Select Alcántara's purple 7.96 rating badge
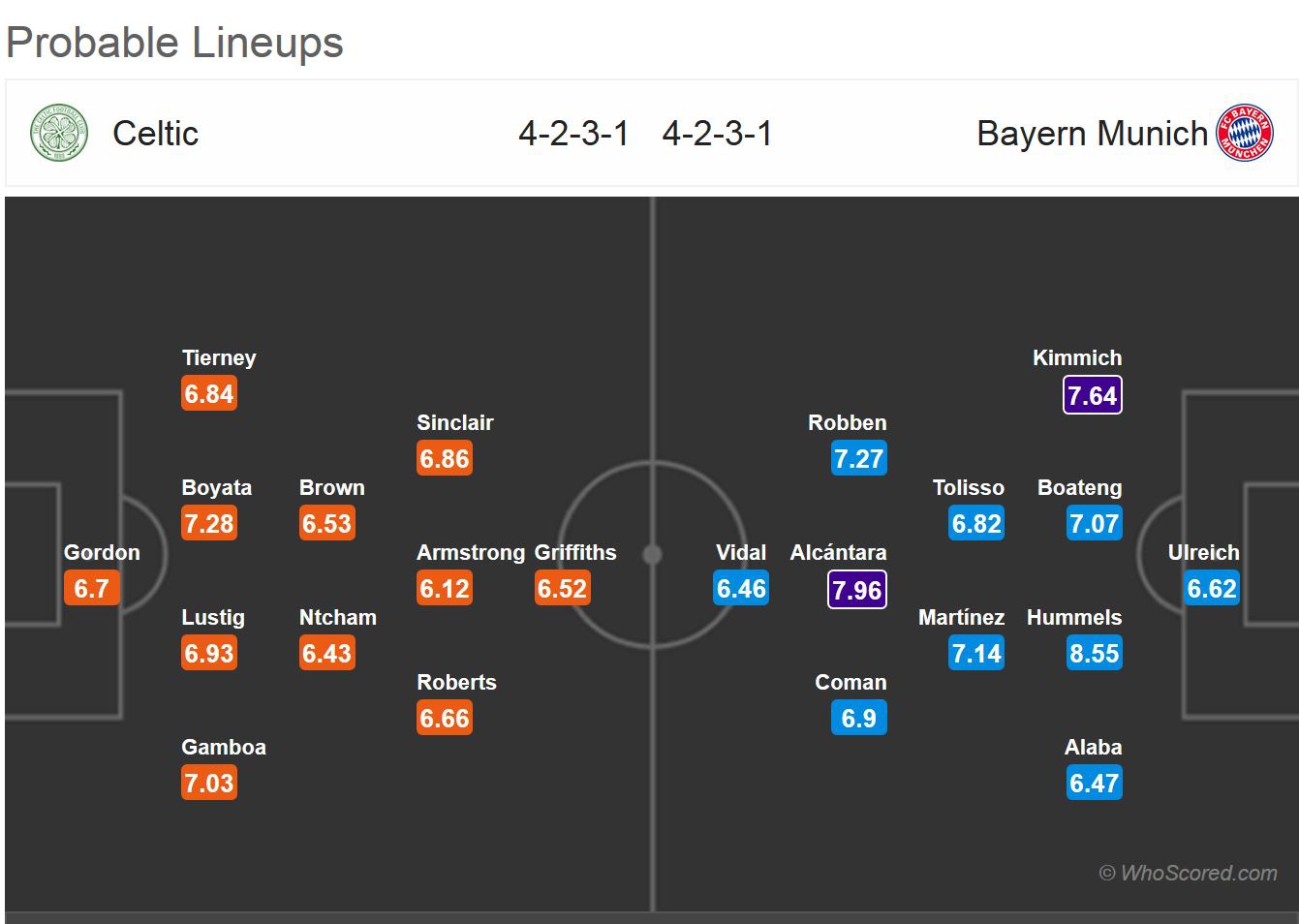Image resolution: width=1299 pixels, height=924 pixels. (x=857, y=590)
